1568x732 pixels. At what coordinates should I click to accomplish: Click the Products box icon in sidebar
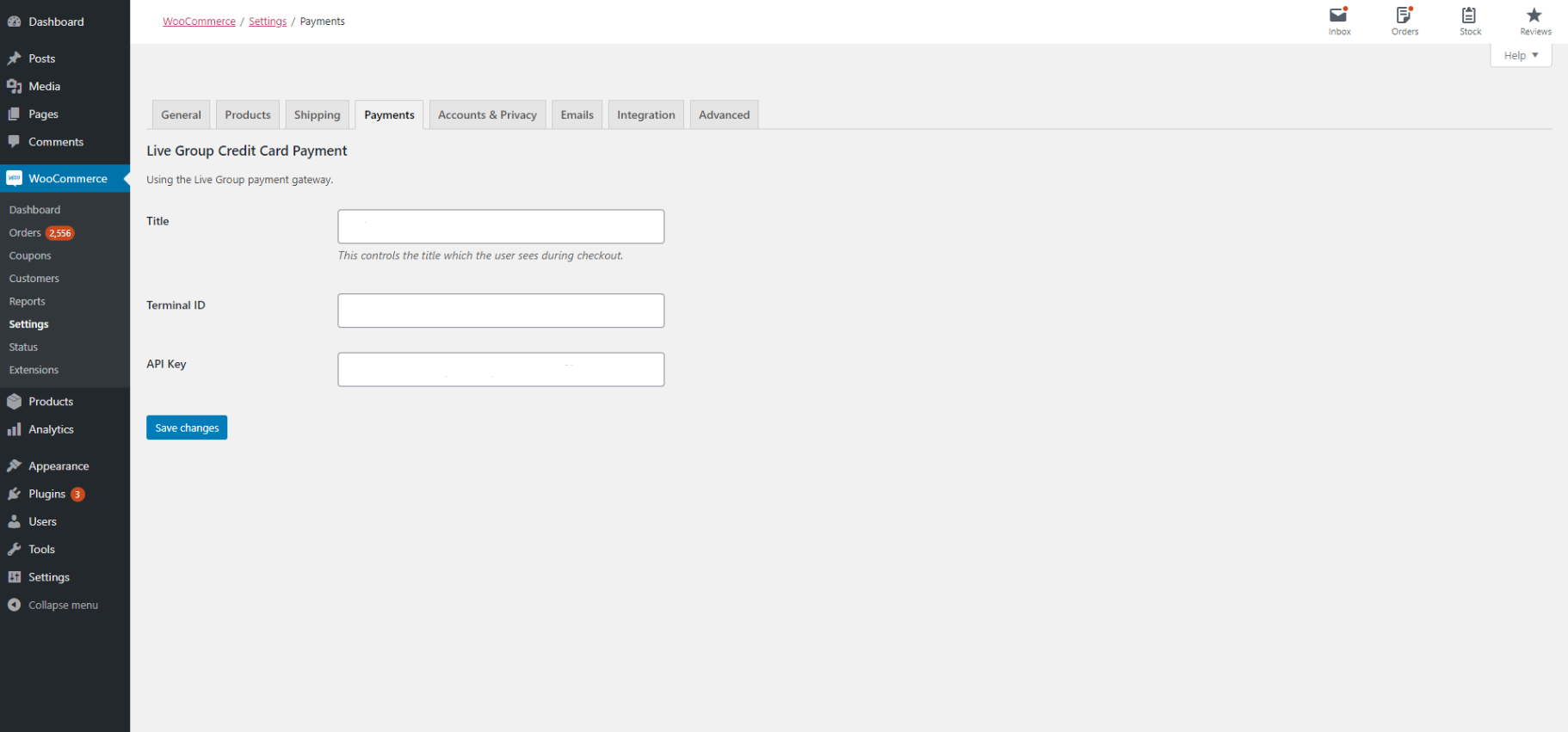pyautogui.click(x=15, y=401)
